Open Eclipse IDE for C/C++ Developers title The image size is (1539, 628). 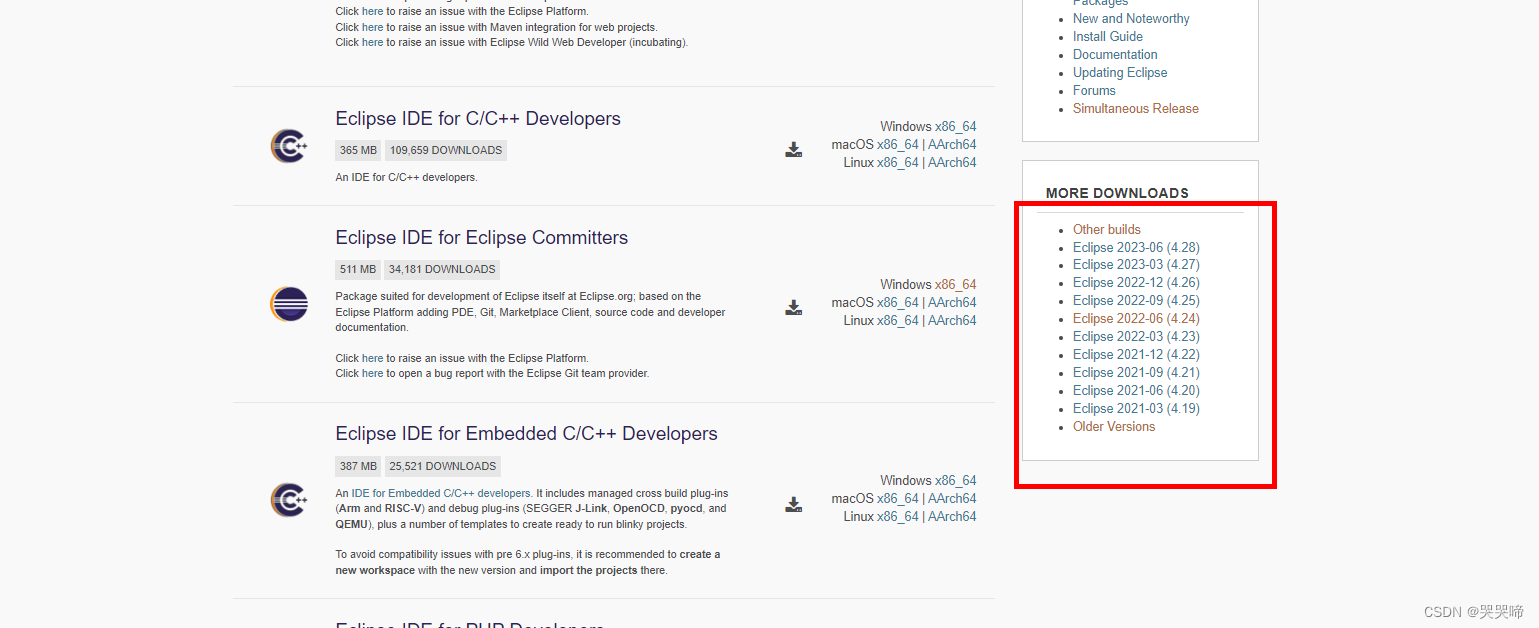pos(478,119)
